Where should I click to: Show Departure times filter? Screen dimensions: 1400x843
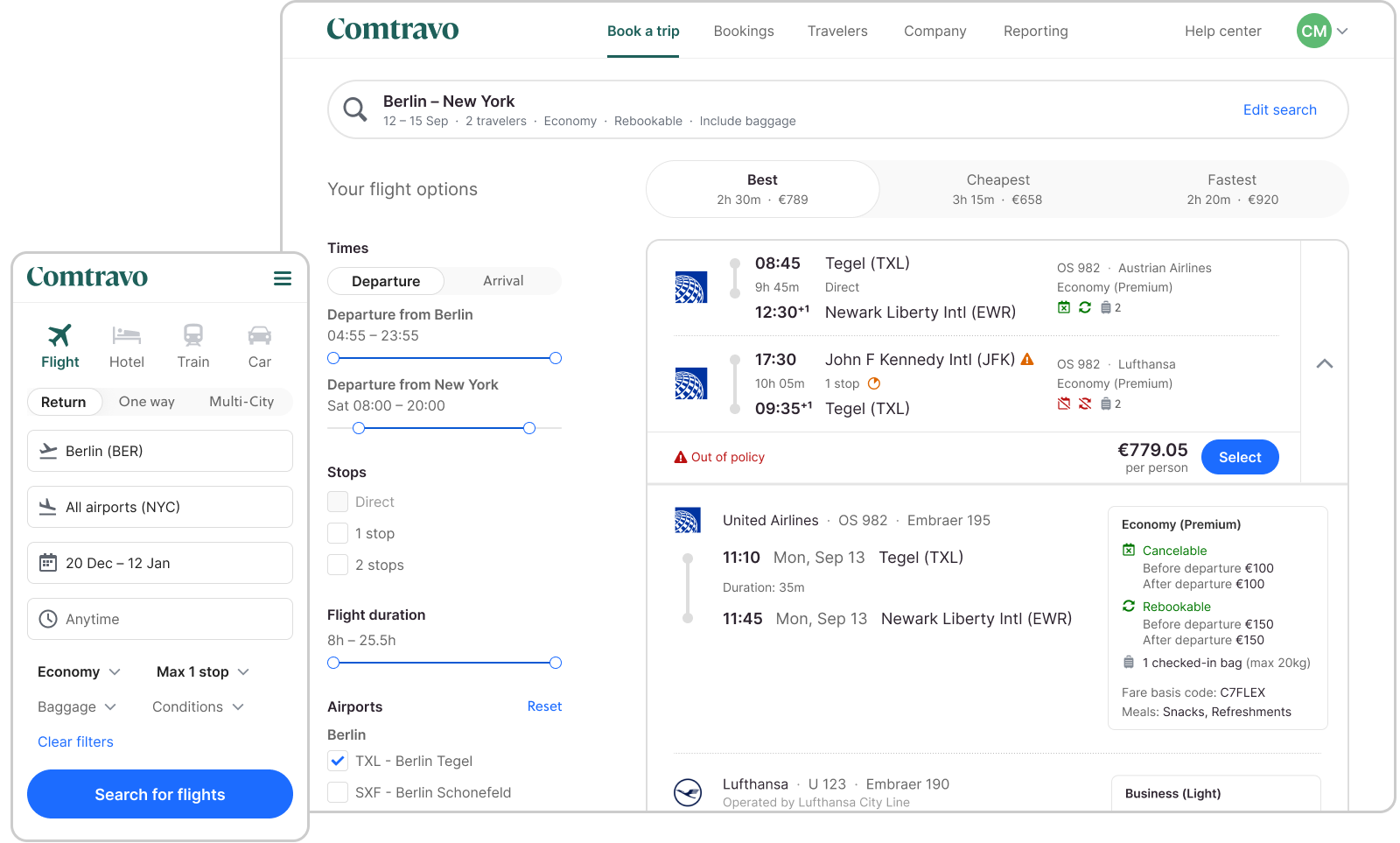click(386, 281)
